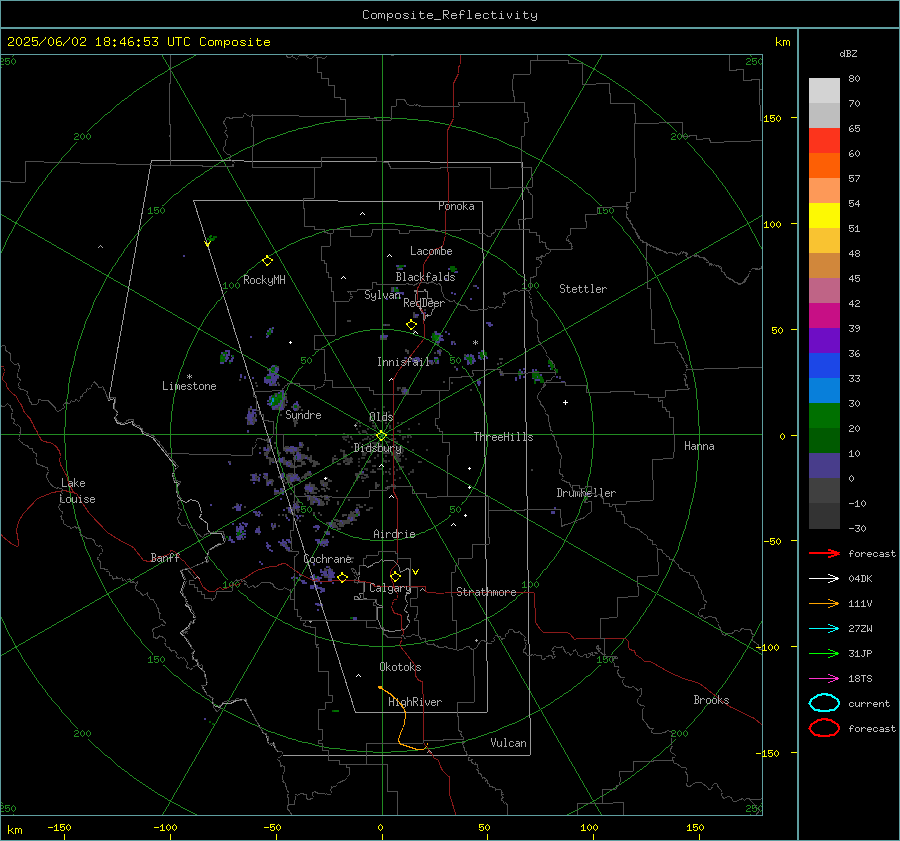Pick the orange 111V arrow in the legend

[824, 603]
